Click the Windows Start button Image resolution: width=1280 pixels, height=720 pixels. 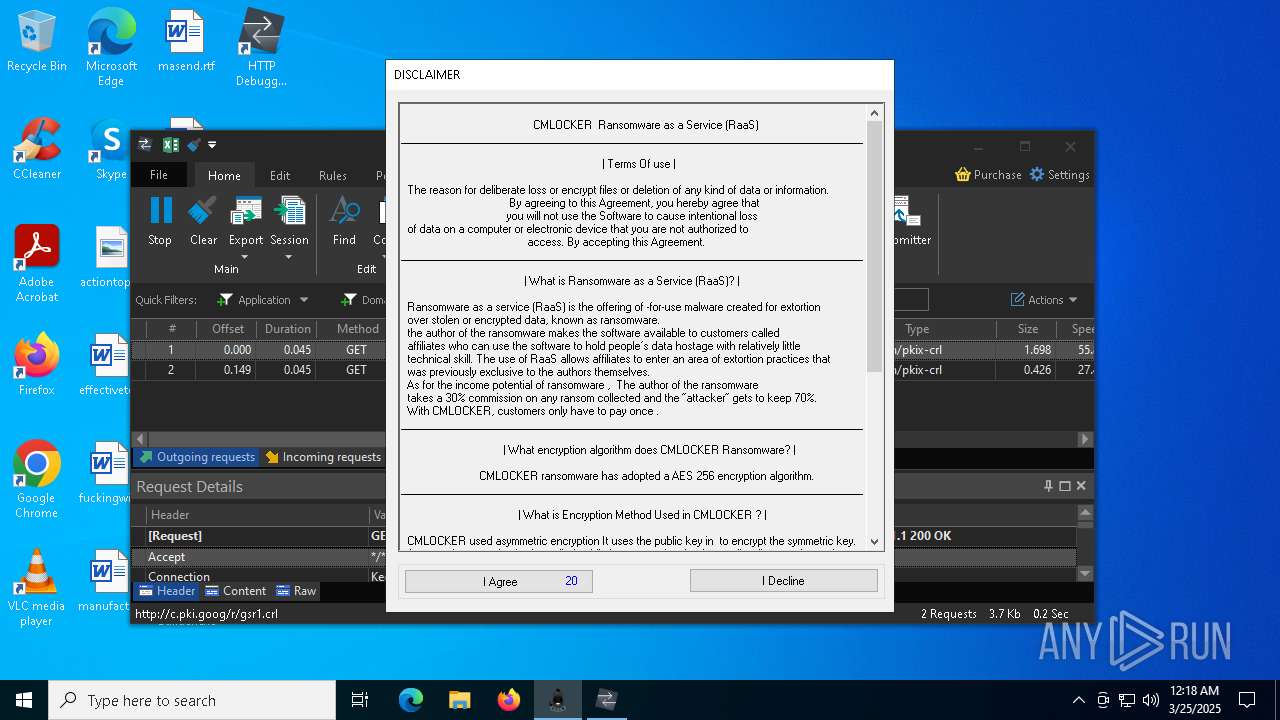24,700
